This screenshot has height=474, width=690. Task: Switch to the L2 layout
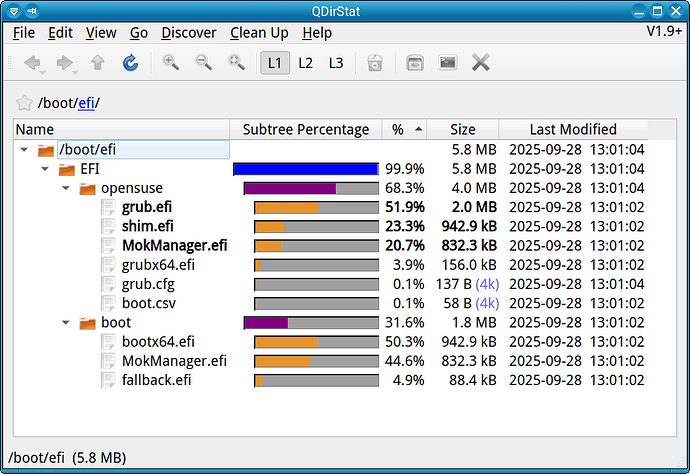tap(306, 63)
